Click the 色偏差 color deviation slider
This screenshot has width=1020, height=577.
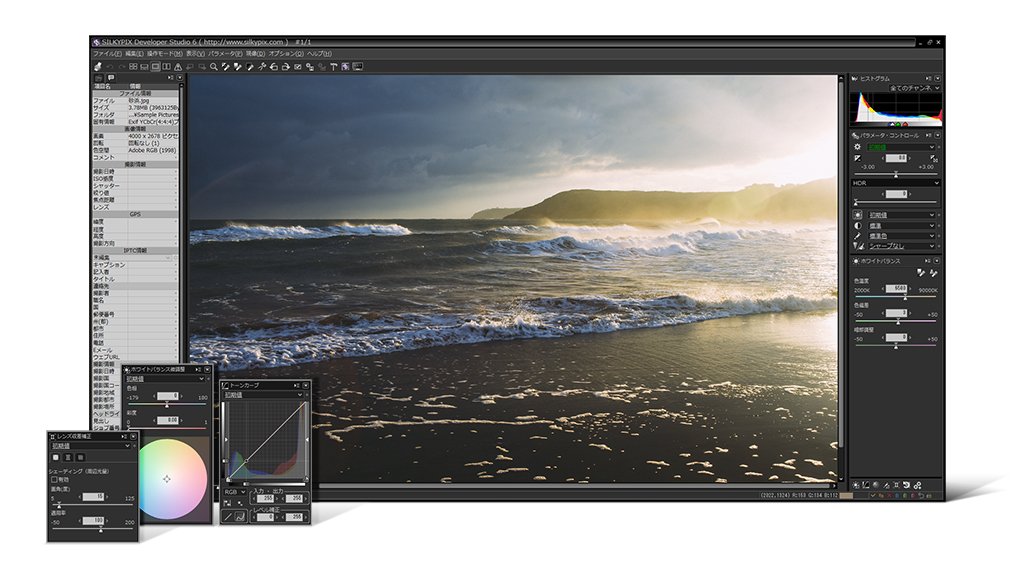coord(896,321)
